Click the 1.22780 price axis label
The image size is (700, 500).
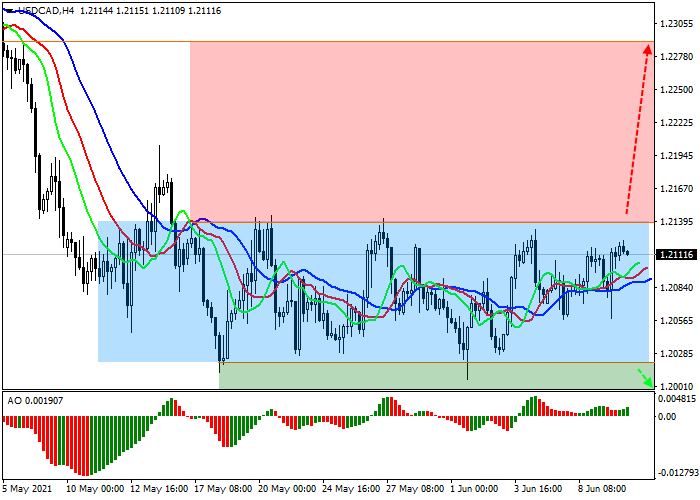point(677,57)
